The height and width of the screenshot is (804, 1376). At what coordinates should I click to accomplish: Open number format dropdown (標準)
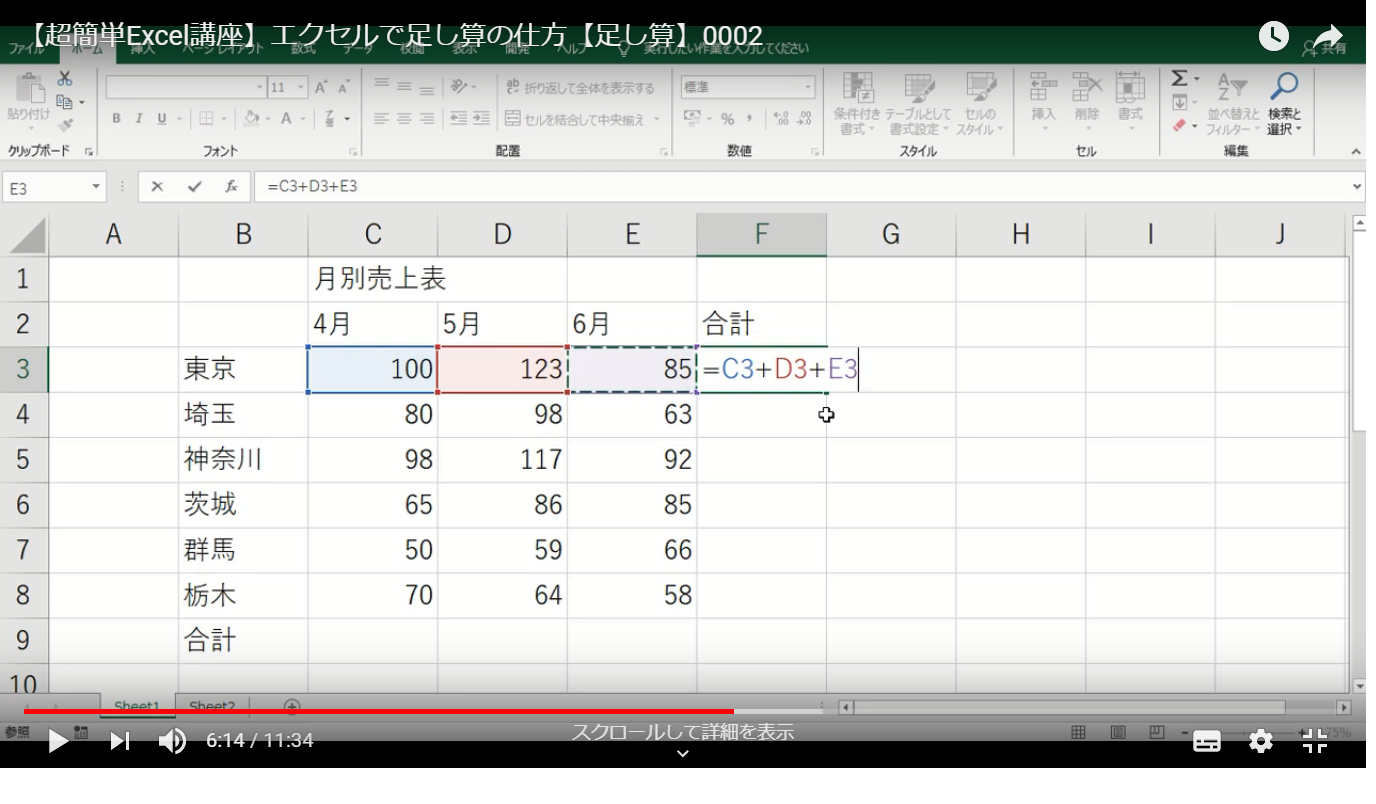click(x=808, y=88)
